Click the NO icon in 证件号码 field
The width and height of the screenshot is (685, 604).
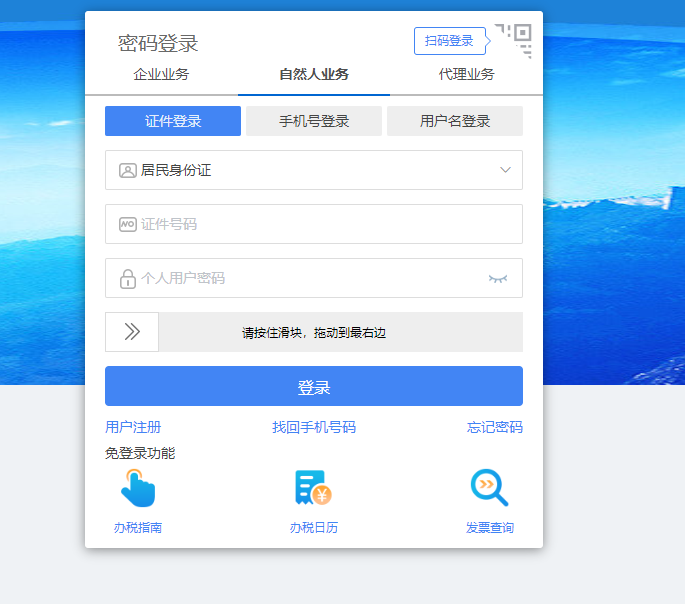pyautogui.click(x=128, y=224)
